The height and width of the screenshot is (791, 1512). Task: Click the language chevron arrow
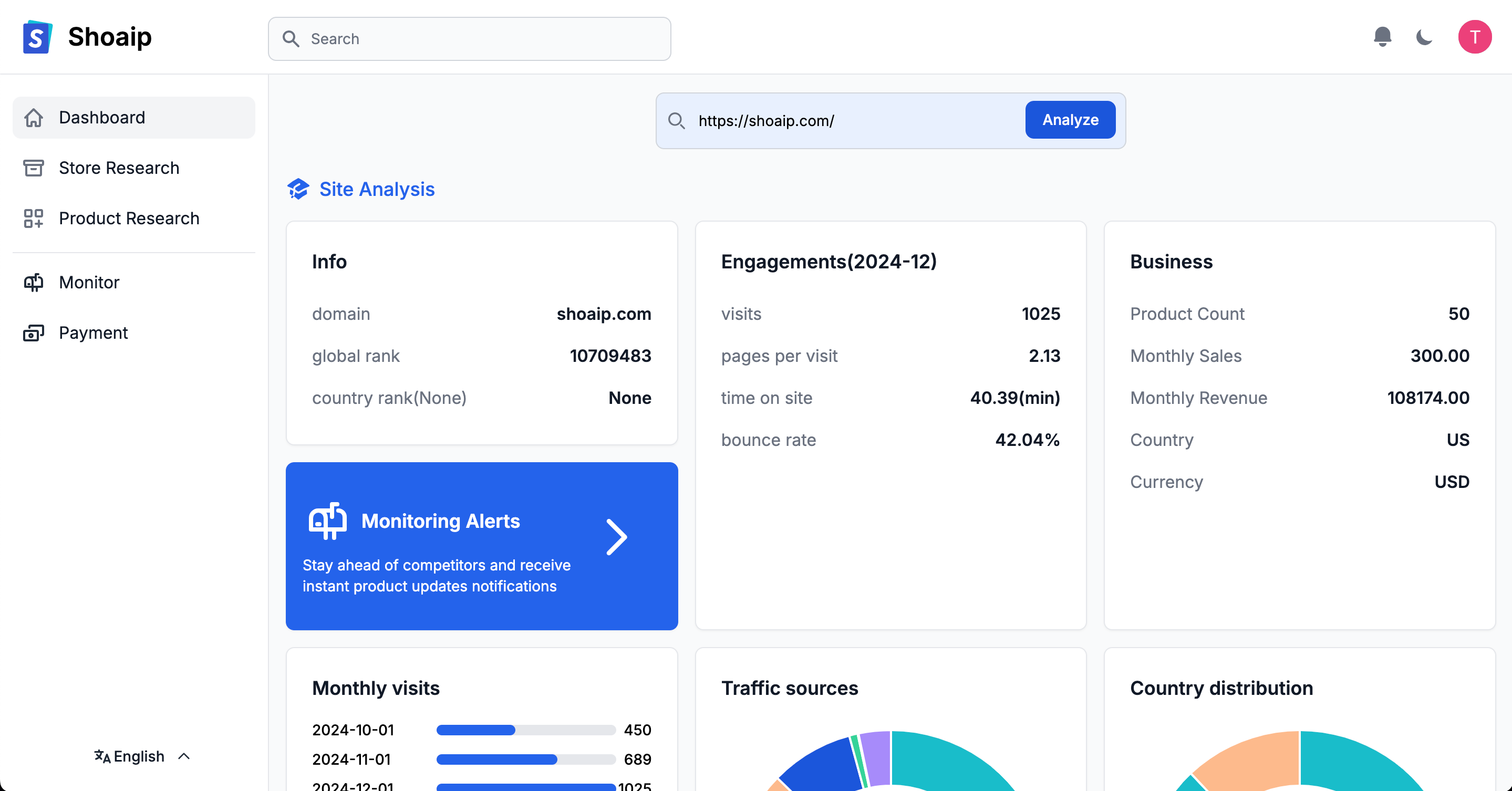click(x=184, y=756)
